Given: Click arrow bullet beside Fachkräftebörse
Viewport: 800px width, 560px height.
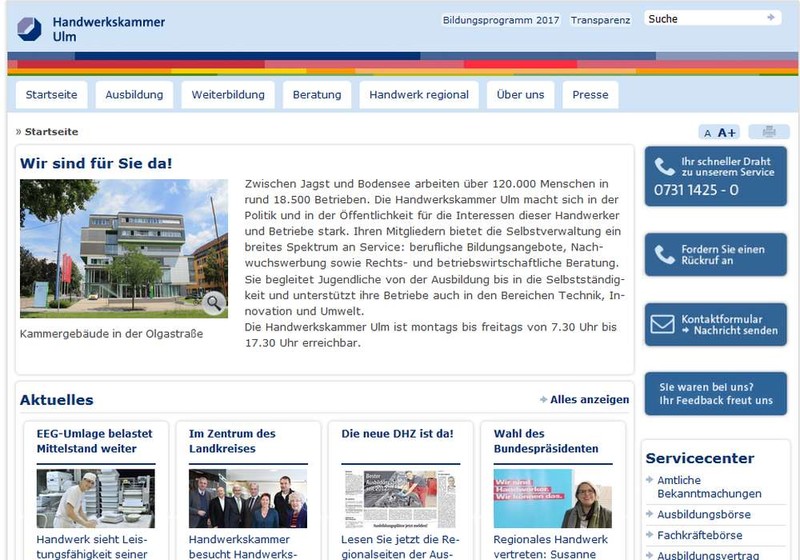Looking at the screenshot, I should (x=649, y=534).
